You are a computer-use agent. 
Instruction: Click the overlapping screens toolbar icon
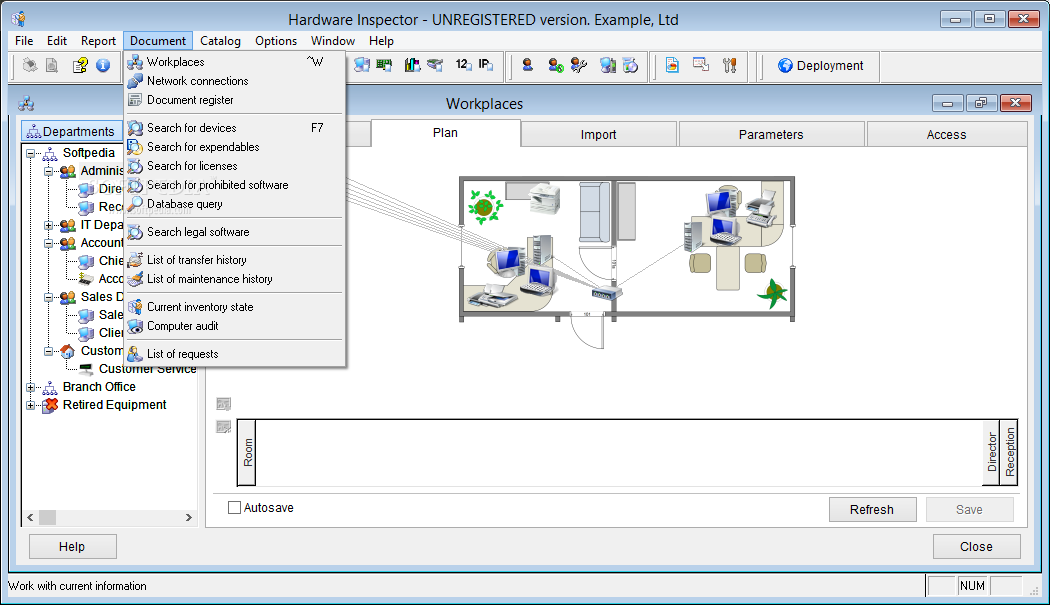pyautogui.click(x=701, y=65)
